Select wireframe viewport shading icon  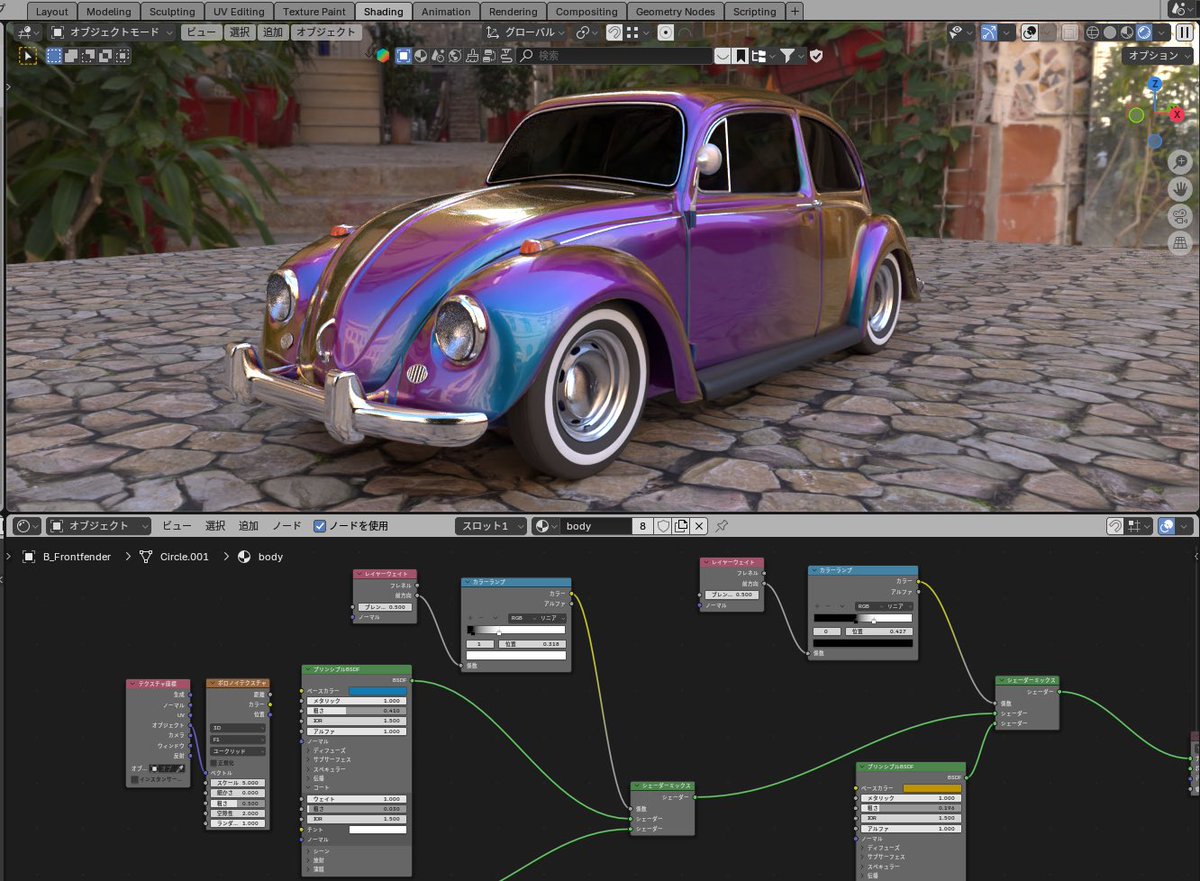(x=1092, y=32)
